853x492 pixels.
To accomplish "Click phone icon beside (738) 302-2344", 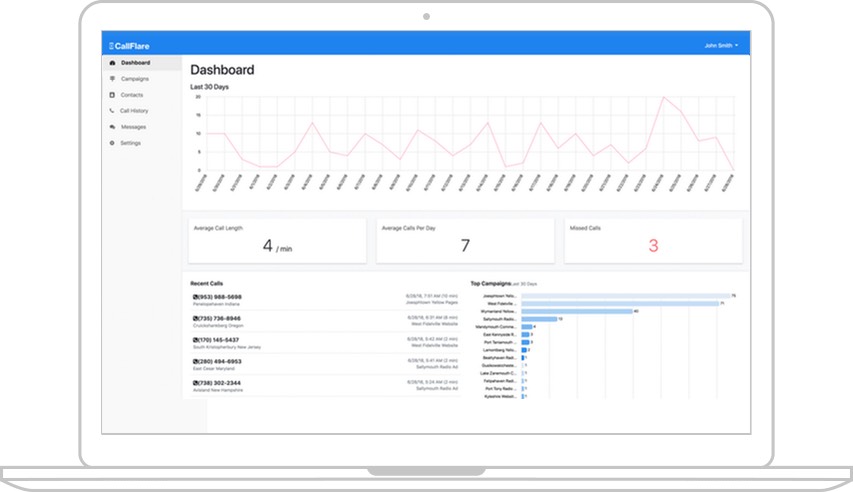I will [x=195, y=383].
